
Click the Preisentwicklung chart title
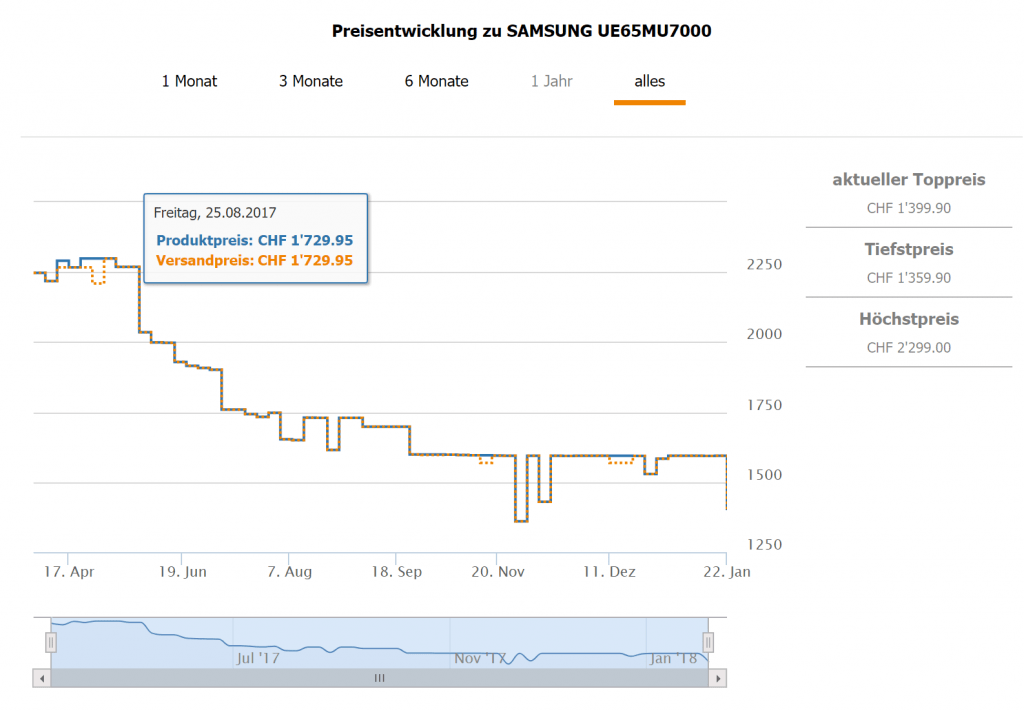pyautogui.click(x=521, y=31)
